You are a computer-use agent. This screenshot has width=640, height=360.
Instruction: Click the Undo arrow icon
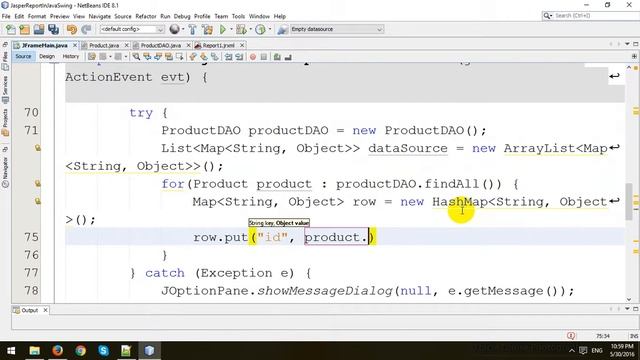click(x=72, y=29)
